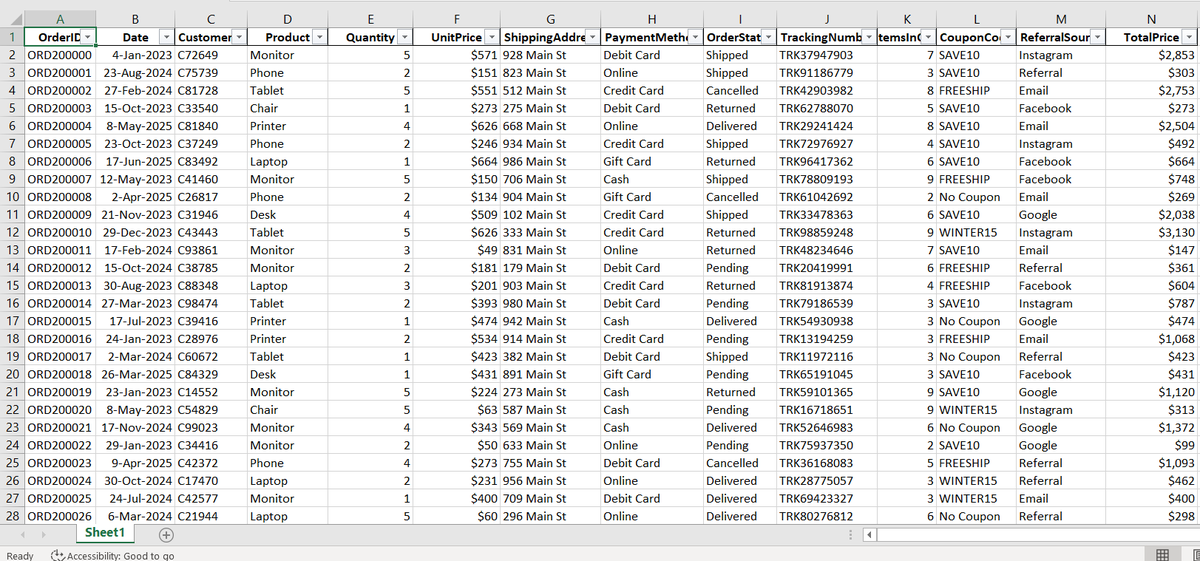Open the UnitPrice column filter dropdown
The width and height of the screenshot is (1200, 561).
pyautogui.click(x=490, y=37)
